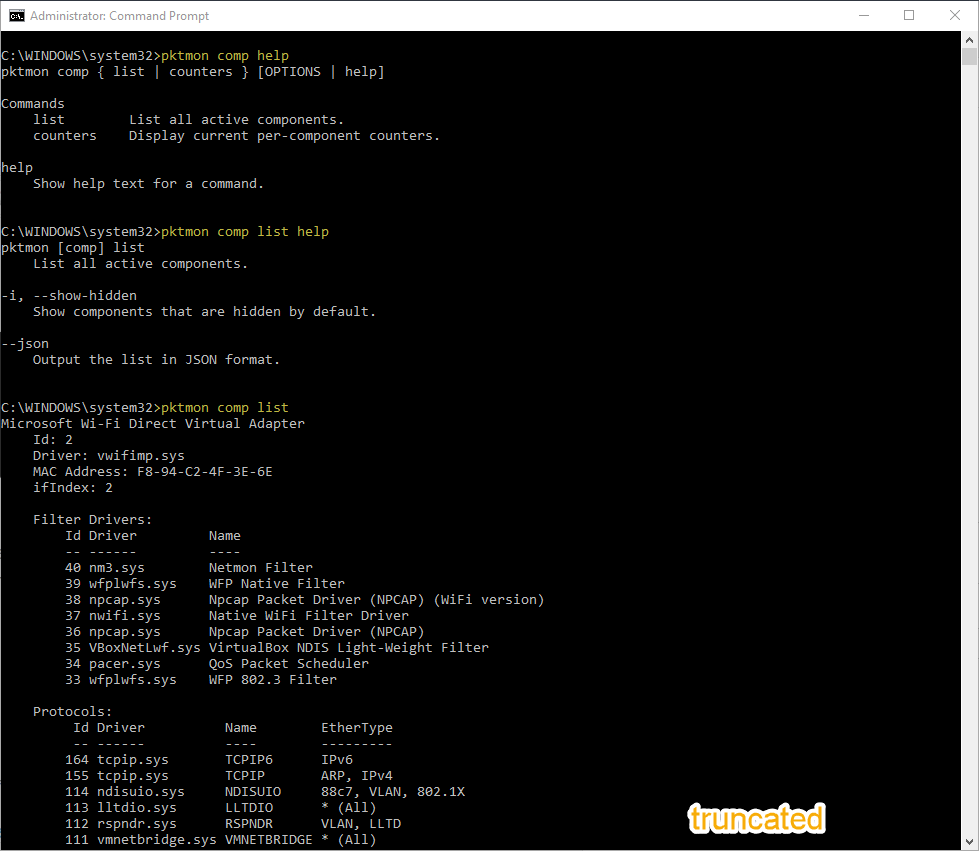Click the 'vmnetbridge.sys' protocol driver entry
The height and width of the screenshot is (851, 979).
(x=156, y=840)
